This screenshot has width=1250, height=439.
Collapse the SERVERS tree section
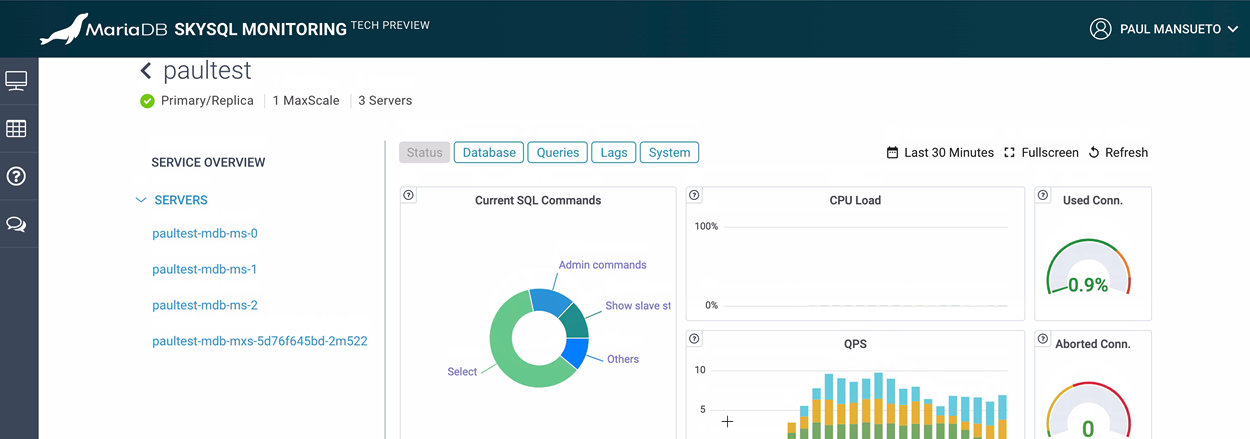(141, 200)
